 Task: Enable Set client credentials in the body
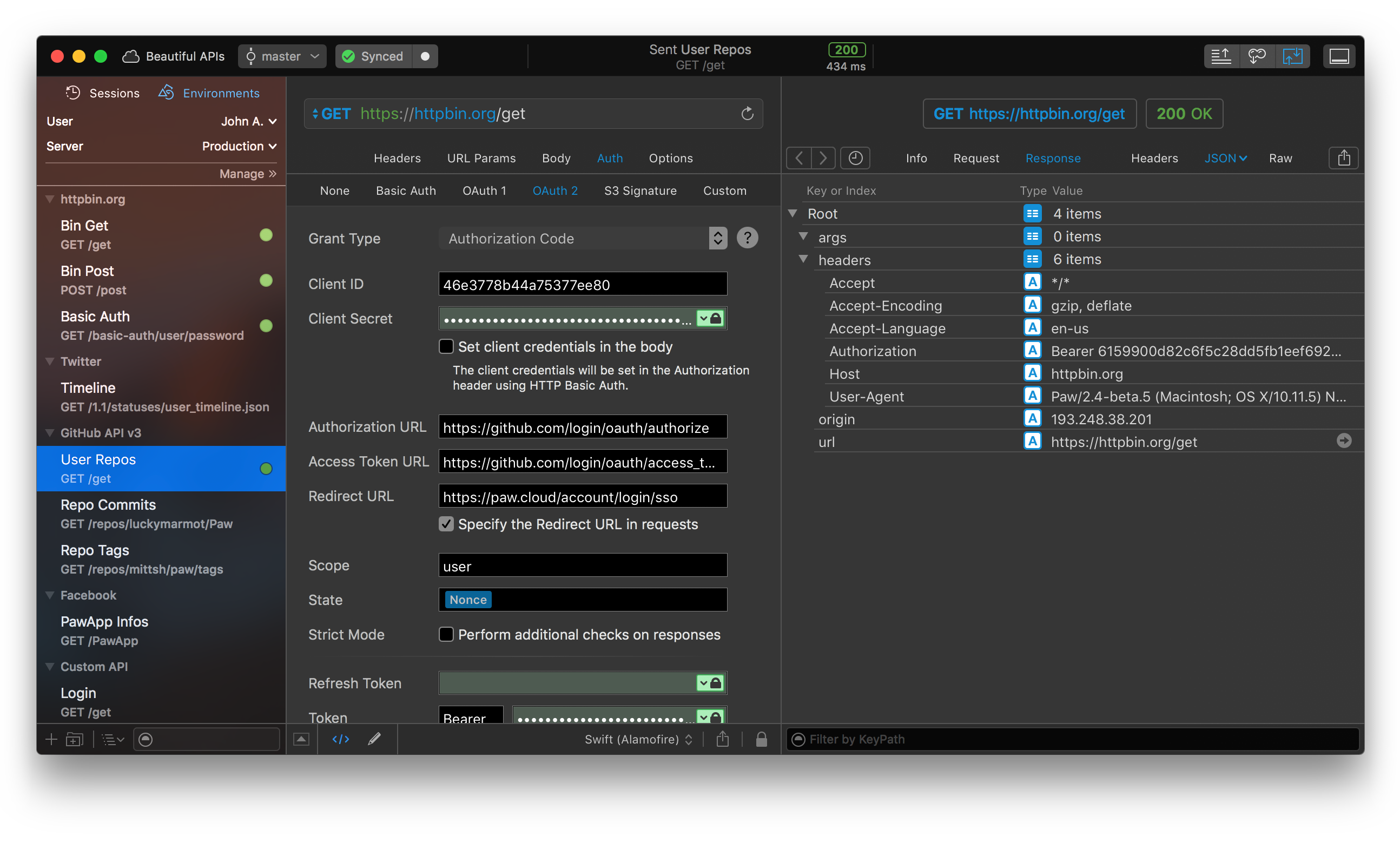(x=446, y=347)
